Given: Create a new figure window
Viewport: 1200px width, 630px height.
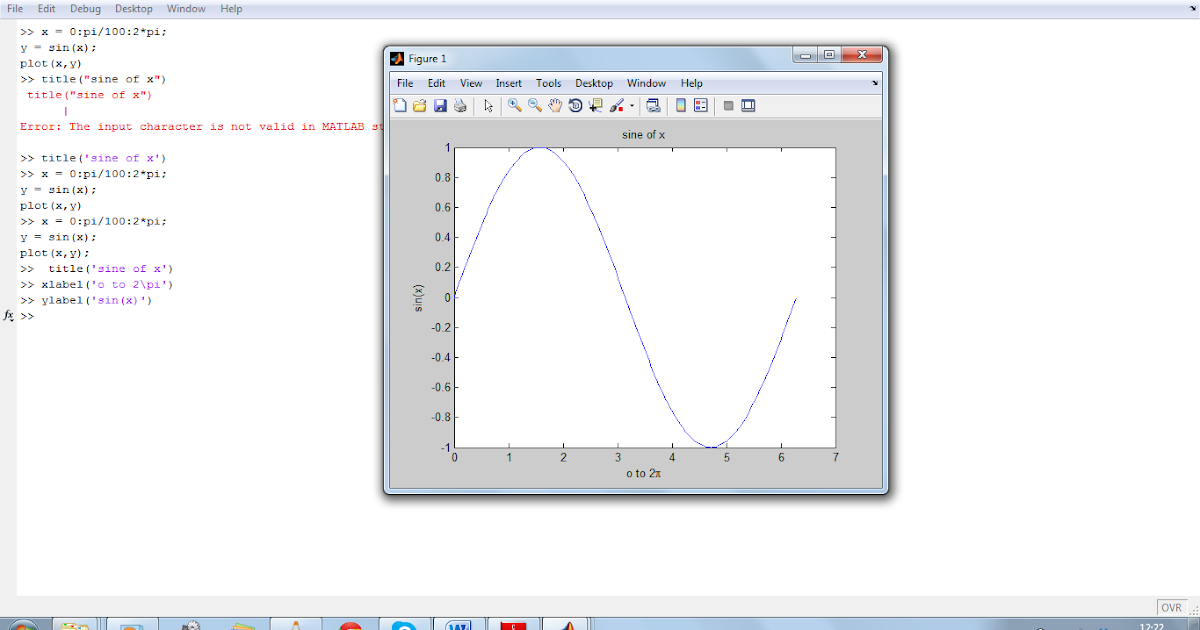Looking at the screenshot, I should 399,107.
